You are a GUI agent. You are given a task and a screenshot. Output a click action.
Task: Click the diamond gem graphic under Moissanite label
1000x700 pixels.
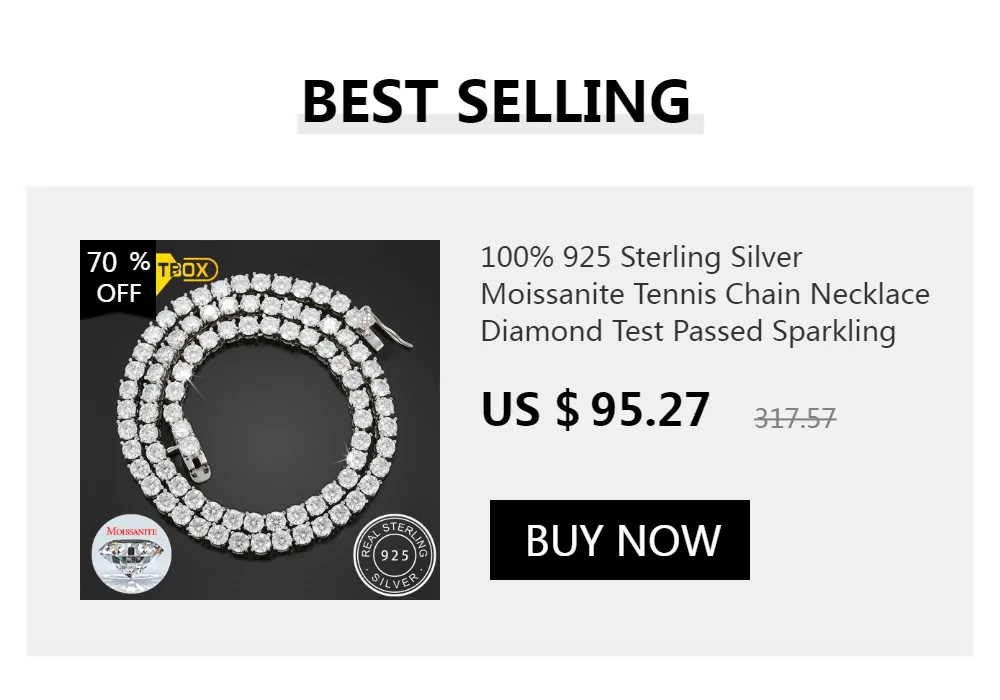pyautogui.click(x=131, y=558)
